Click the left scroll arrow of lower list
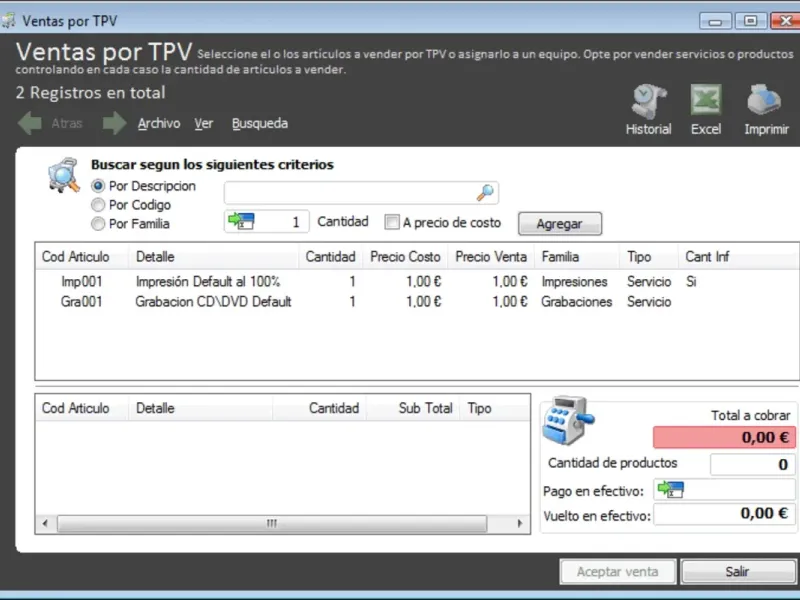The width and height of the screenshot is (800, 600). (x=45, y=523)
